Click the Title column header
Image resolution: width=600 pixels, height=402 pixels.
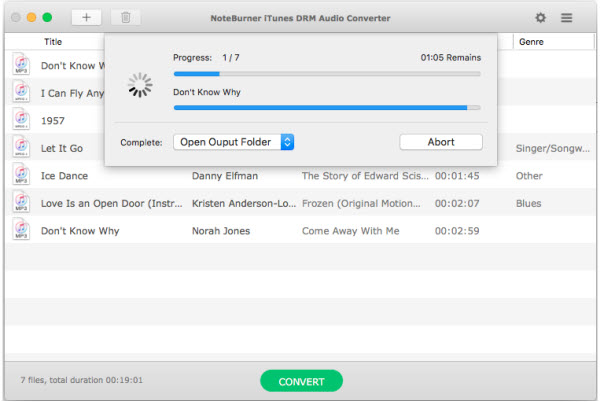[53, 42]
